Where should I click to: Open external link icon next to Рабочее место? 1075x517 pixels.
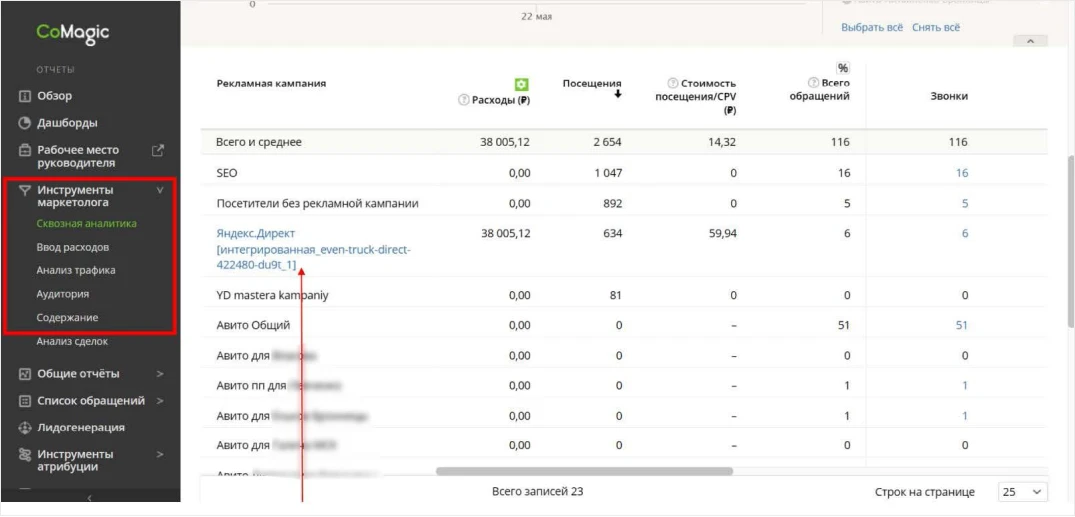tap(158, 150)
